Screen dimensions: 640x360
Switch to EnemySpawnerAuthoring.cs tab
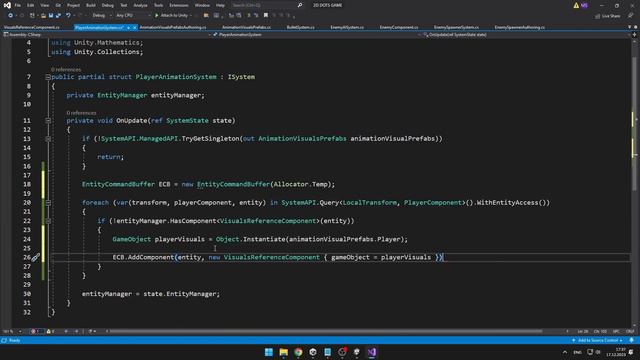(520, 27)
